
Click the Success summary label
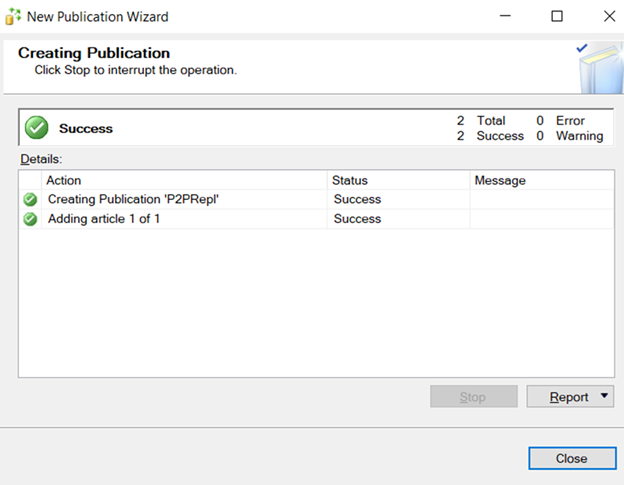pos(86,128)
